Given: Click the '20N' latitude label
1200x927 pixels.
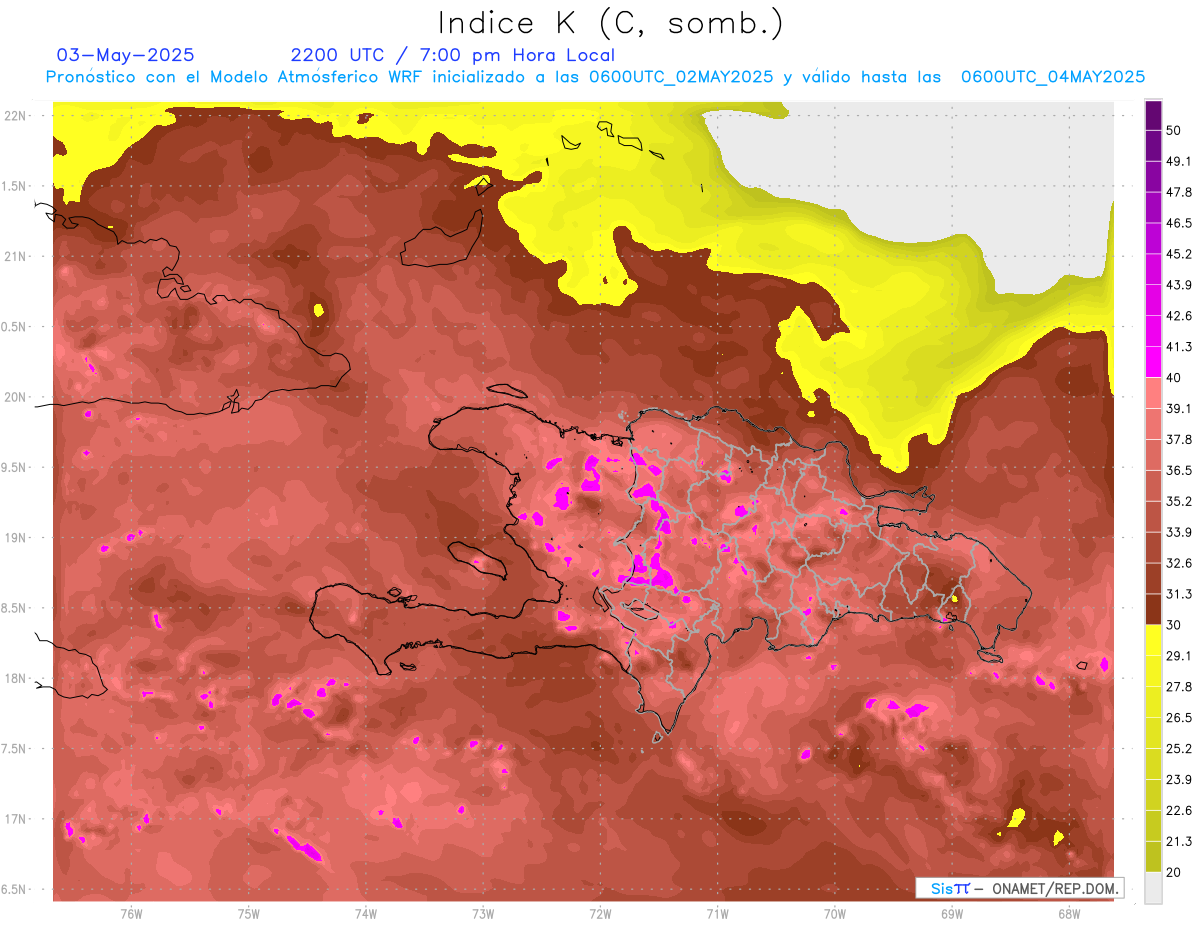Looking at the screenshot, I should point(15,397).
